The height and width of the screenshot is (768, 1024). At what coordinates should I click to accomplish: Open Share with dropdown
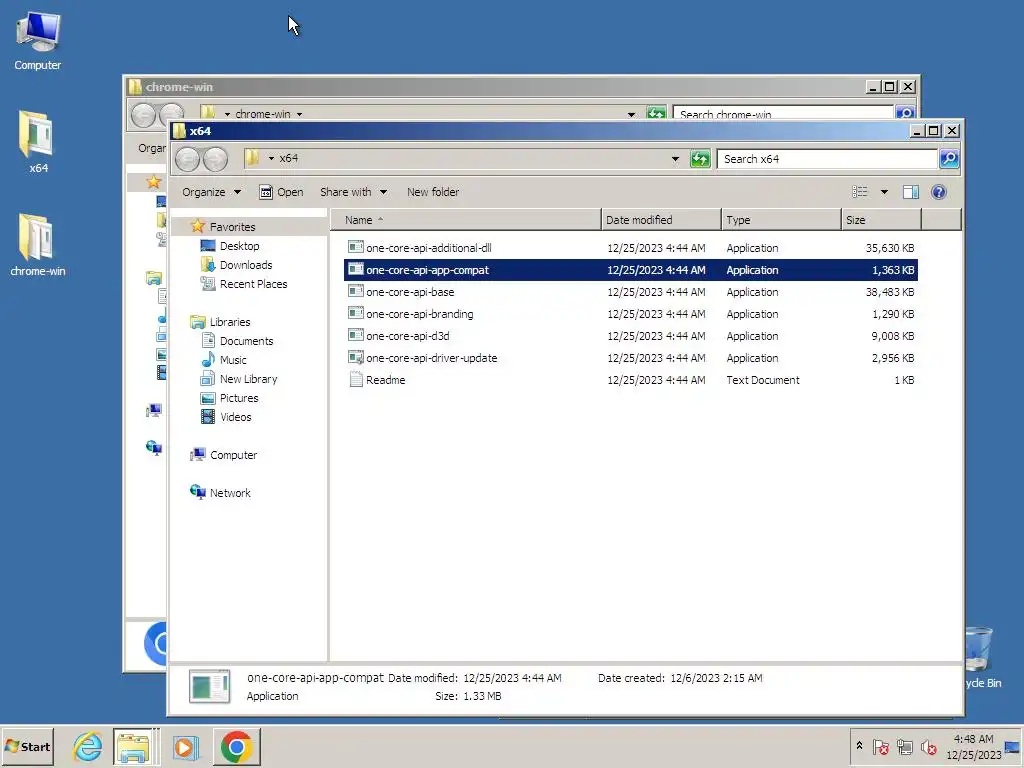[353, 192]
